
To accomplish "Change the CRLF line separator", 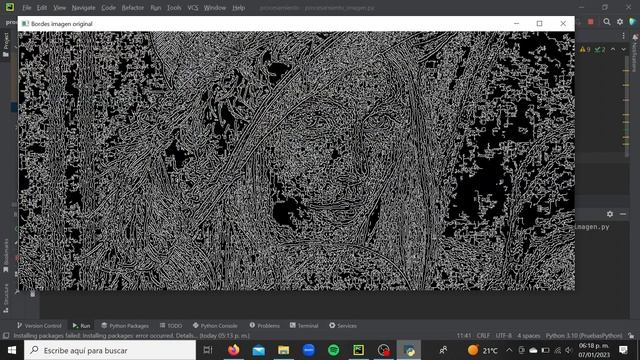I will click(483, 336).
